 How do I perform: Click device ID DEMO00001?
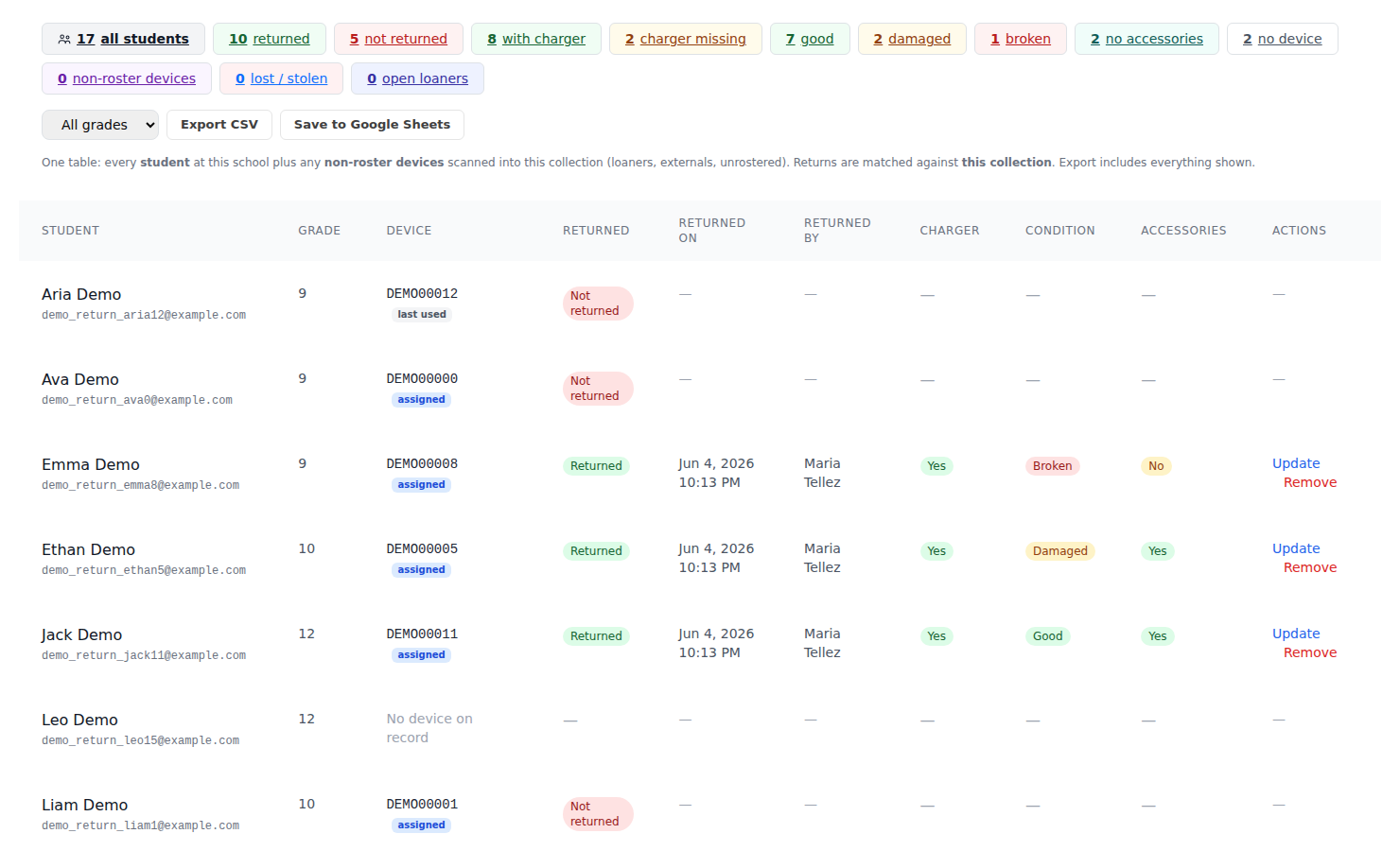click(x=422, y=805)
